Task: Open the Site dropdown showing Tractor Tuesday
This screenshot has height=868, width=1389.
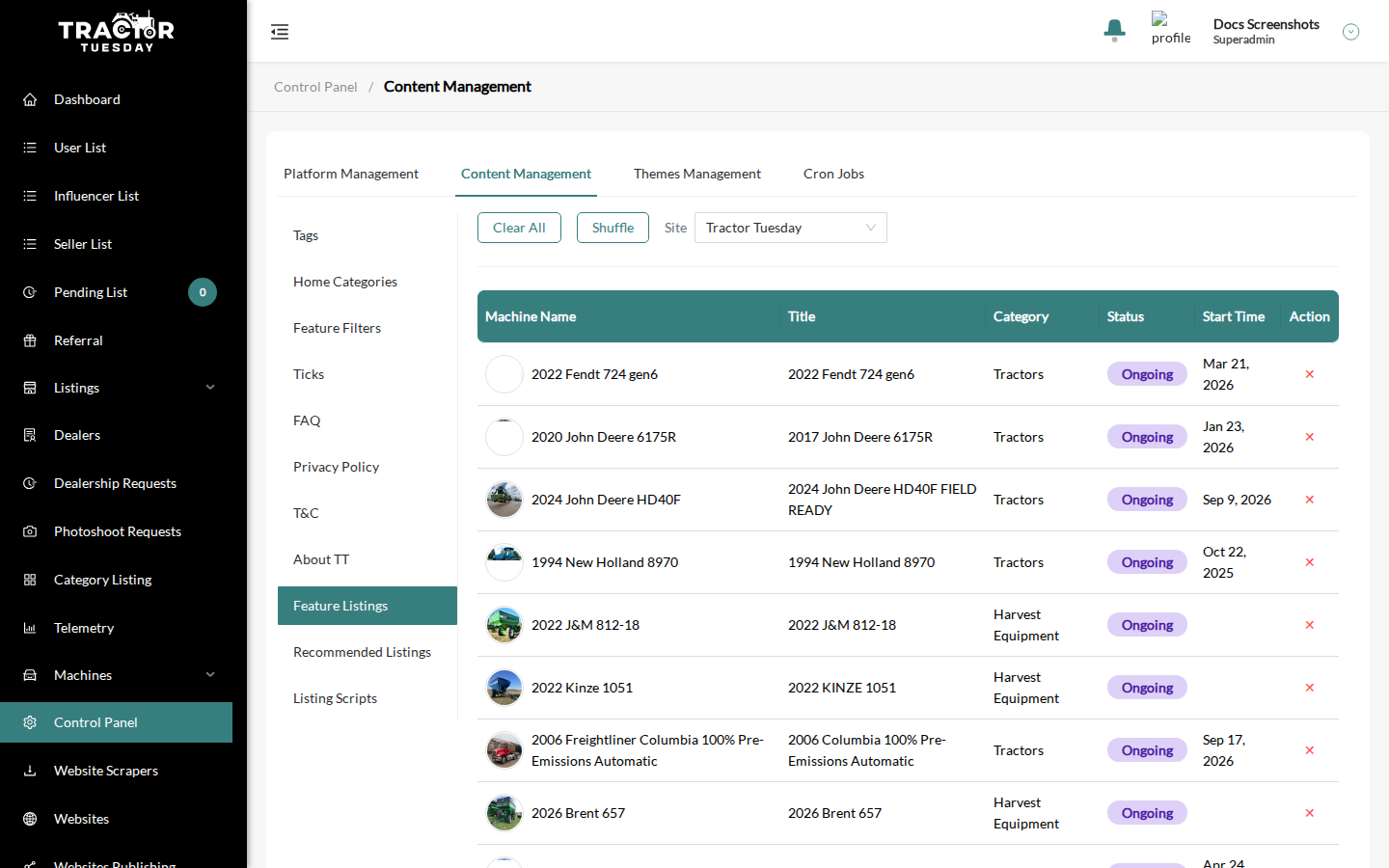Action: pos(790,228)
